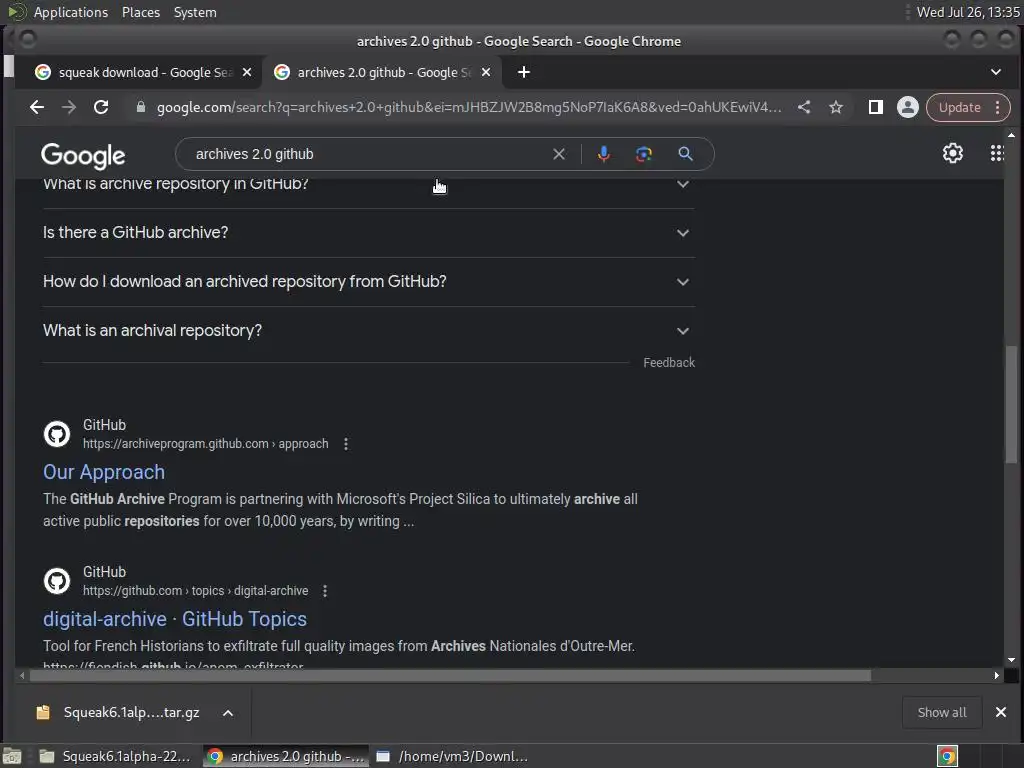
Task: Open the Our Approach link
Action: (x=104, y=472)
